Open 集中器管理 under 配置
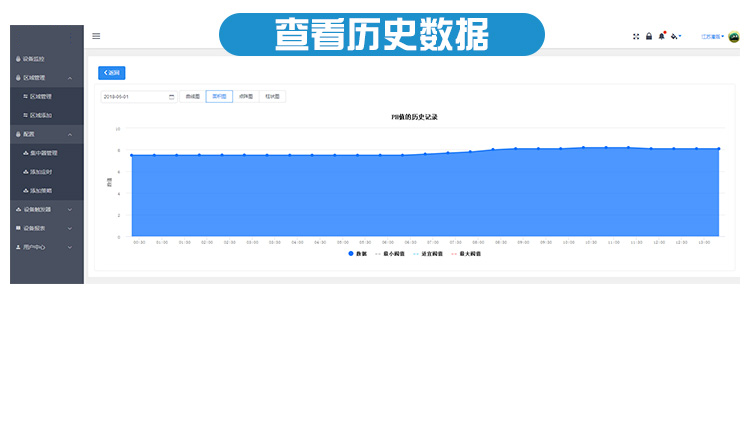The height and width of the screenshot is (438, 749). coord(44,153)
